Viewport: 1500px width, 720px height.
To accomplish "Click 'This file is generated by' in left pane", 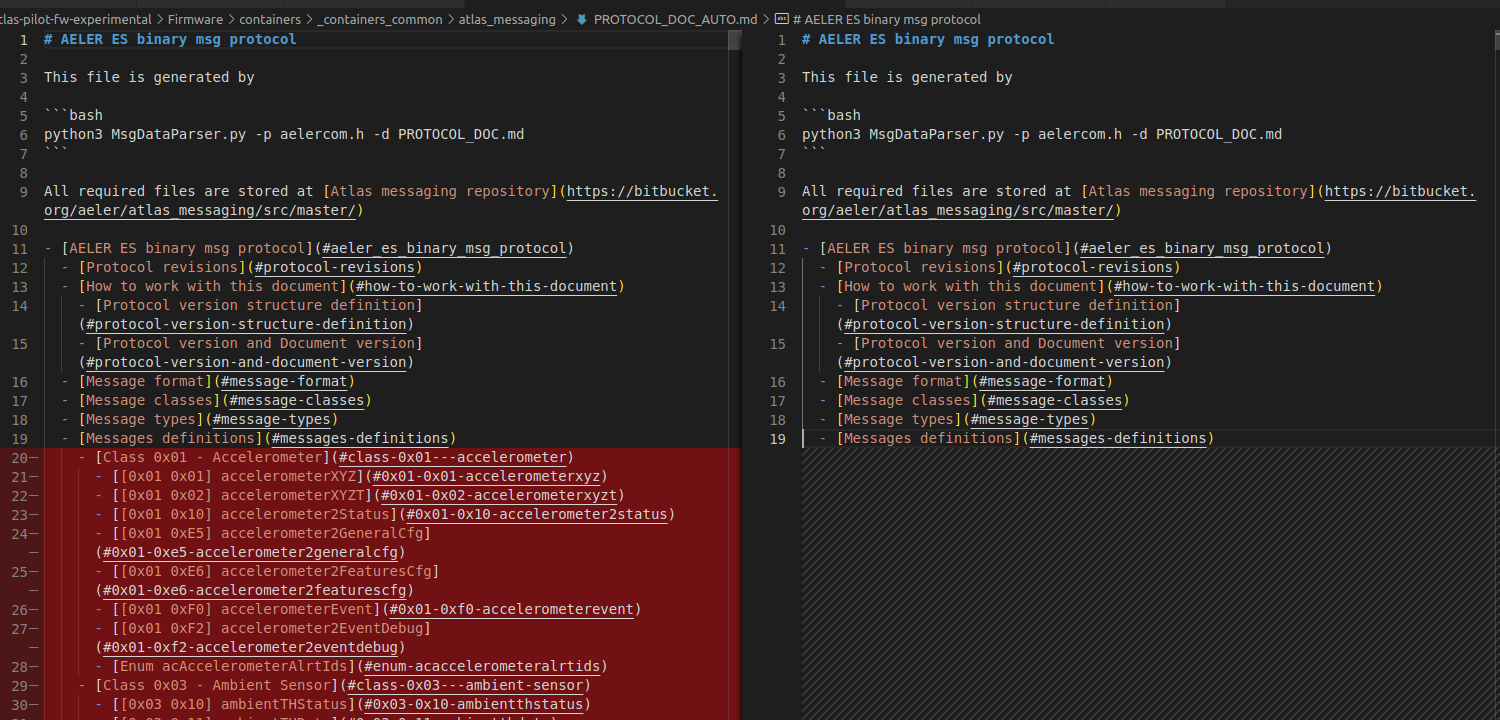I will (x=149, y=77).
